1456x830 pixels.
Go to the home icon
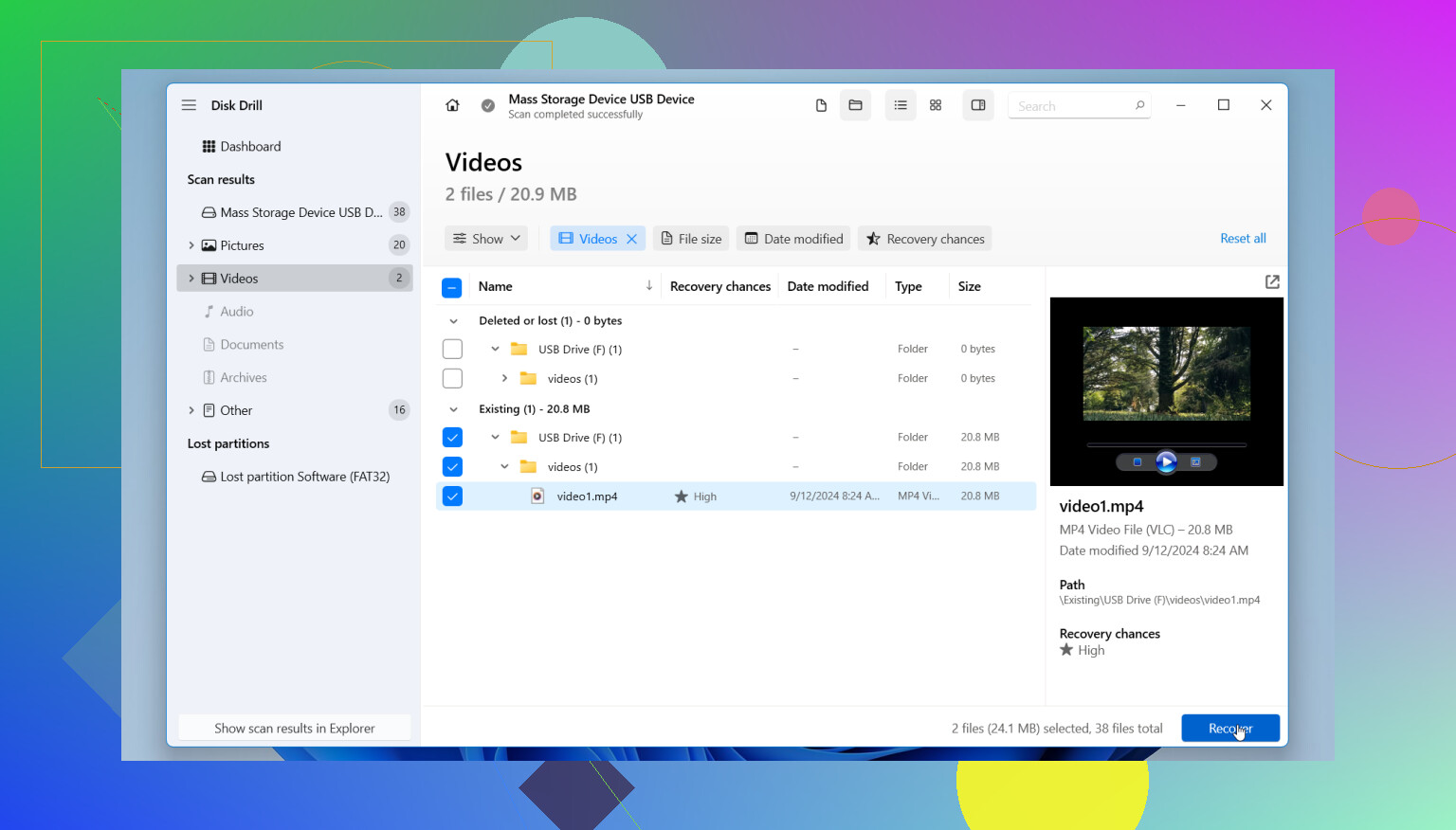[x=452, y=105]
